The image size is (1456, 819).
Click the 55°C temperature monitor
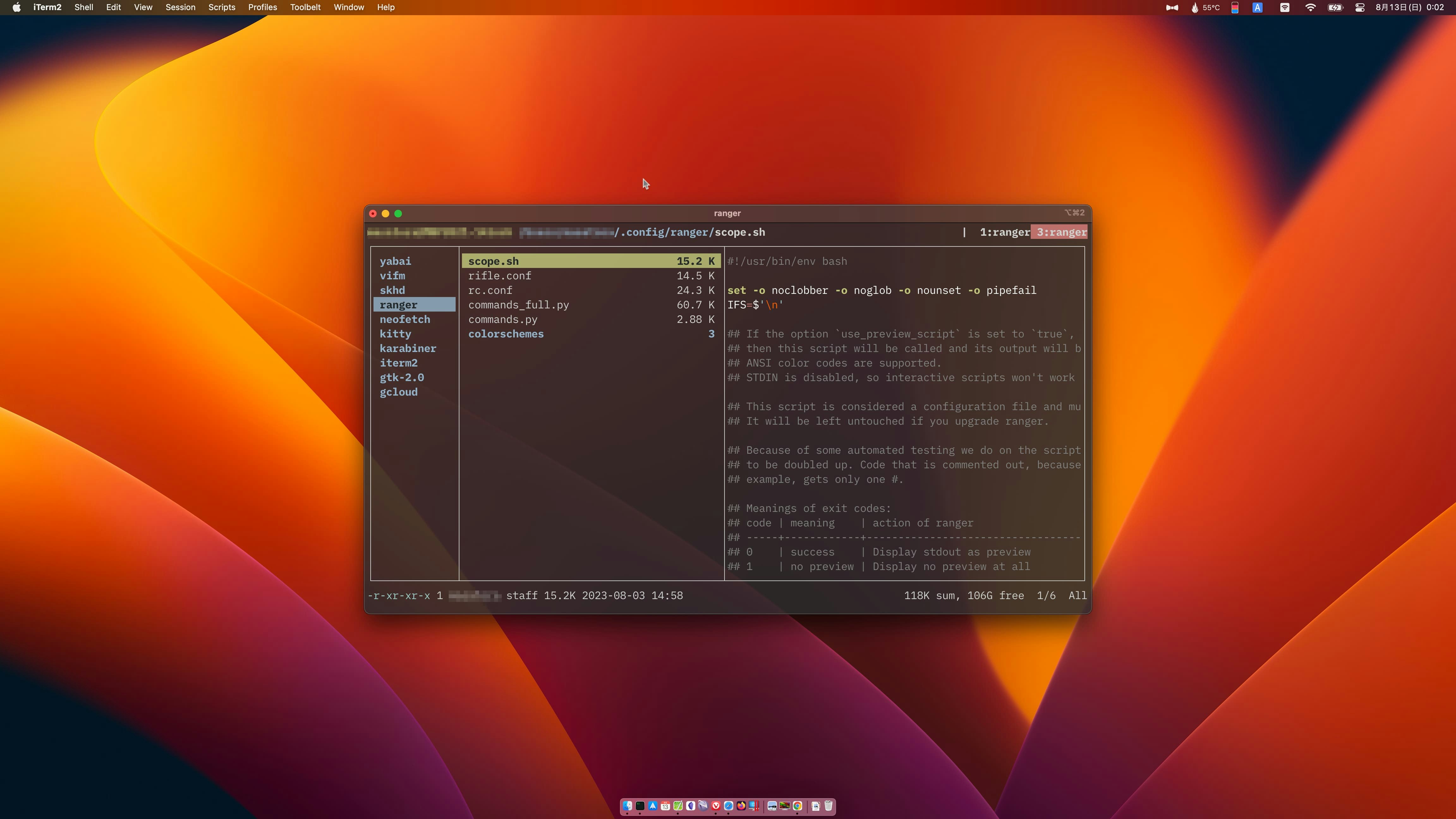click(1206, 7)
